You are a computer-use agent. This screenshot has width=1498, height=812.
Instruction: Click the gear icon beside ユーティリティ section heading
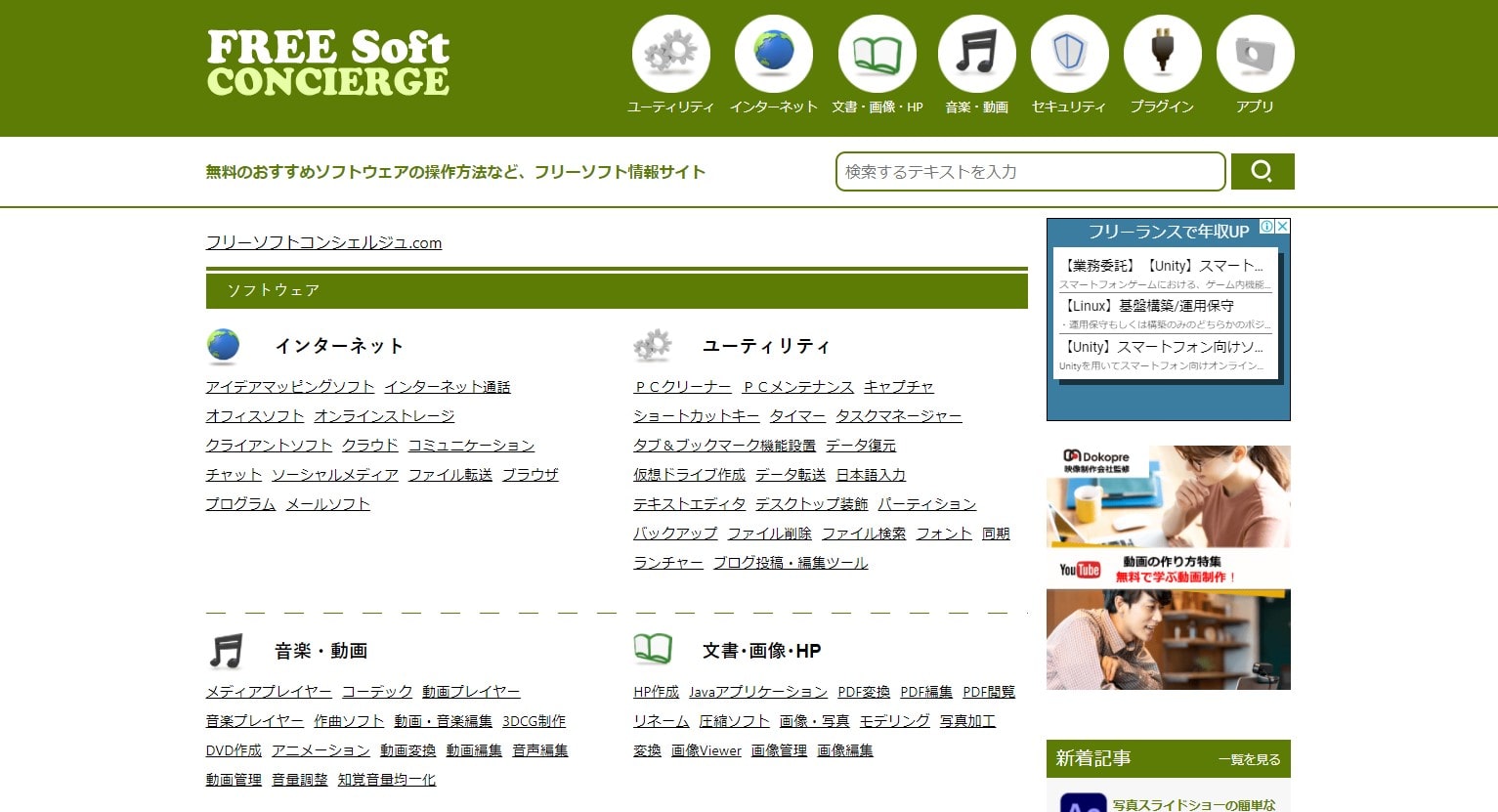click(x=653, y=345)
